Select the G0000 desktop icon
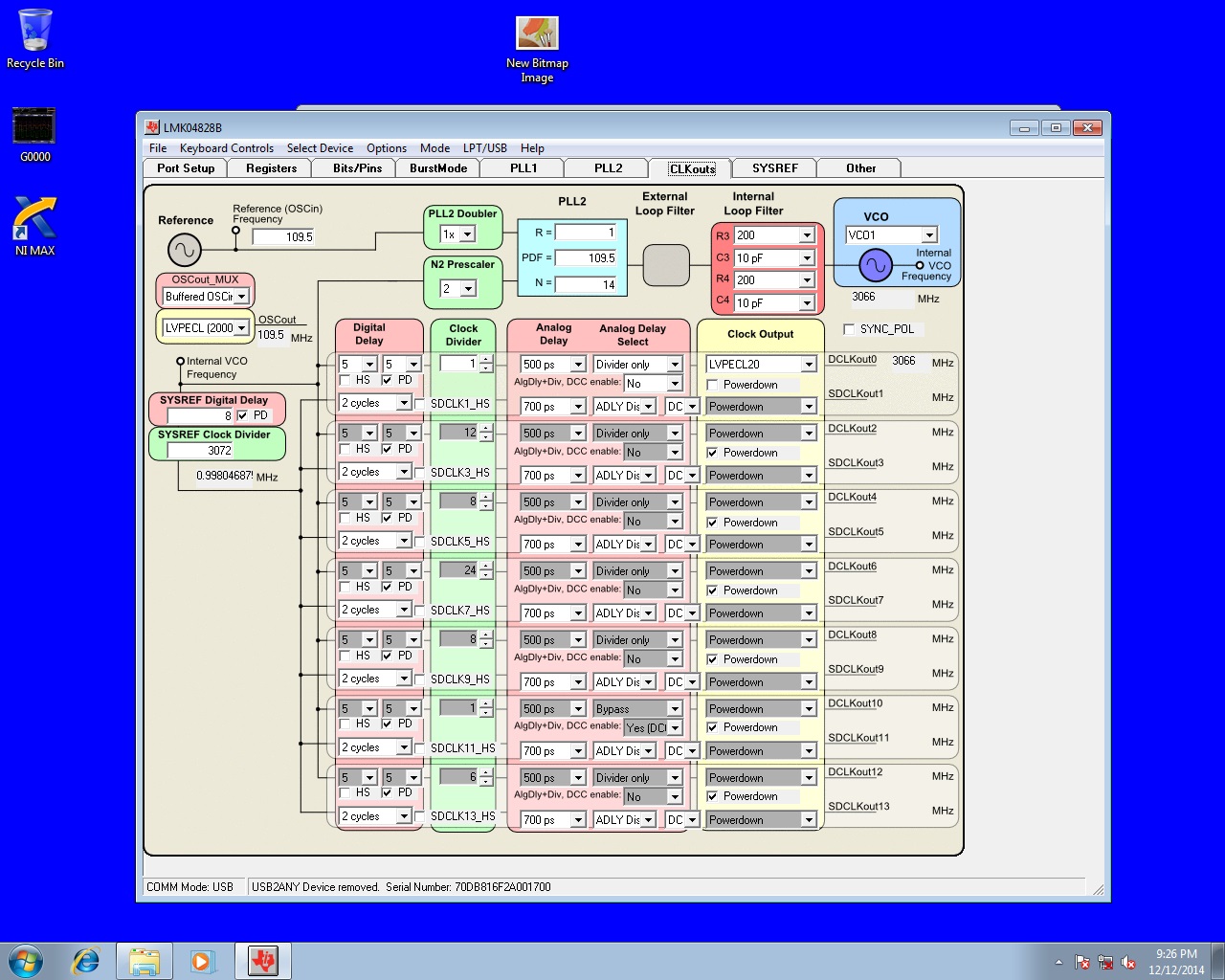This screenshot has height=980, width=1225. (x=34, y=135)
